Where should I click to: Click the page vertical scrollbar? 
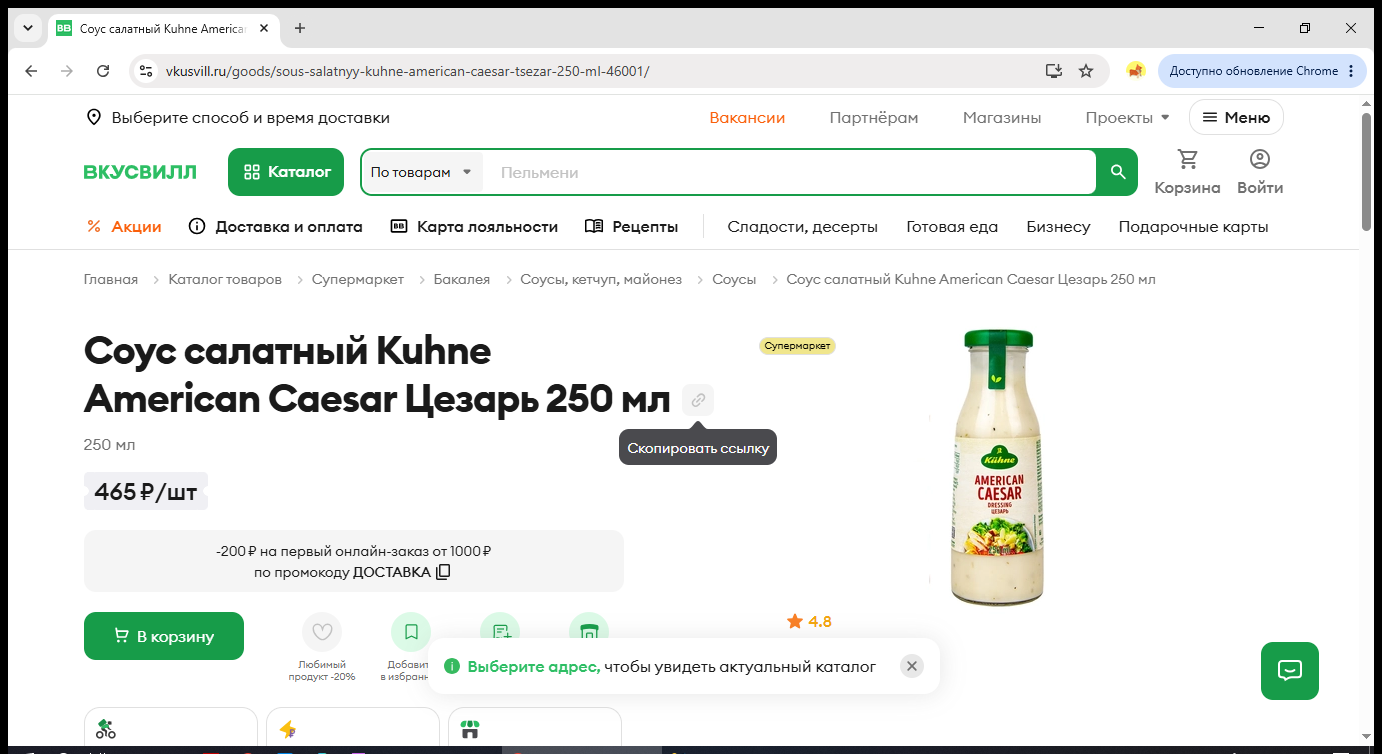click(x=1367, y=172)
